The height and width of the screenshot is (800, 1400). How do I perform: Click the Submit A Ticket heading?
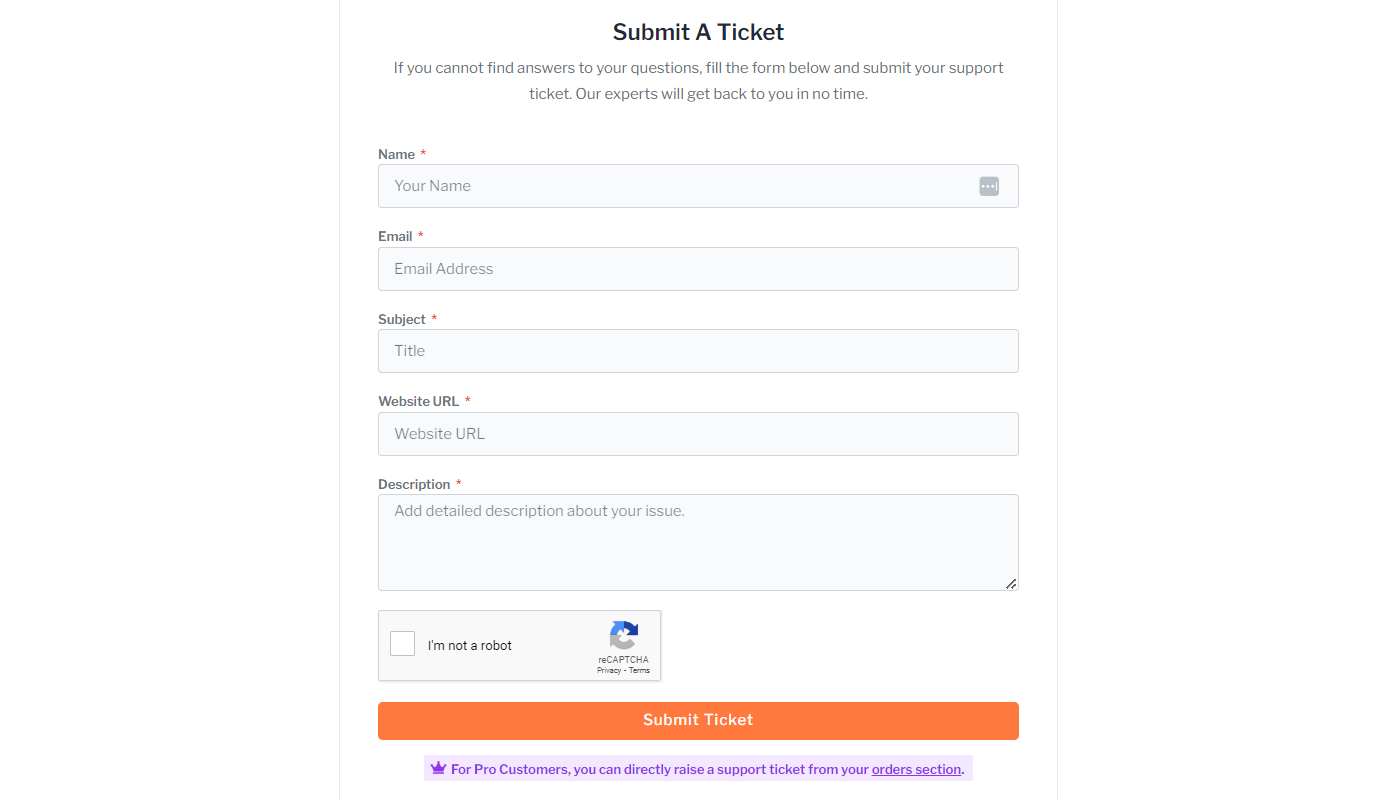click(x=698, y=31)
